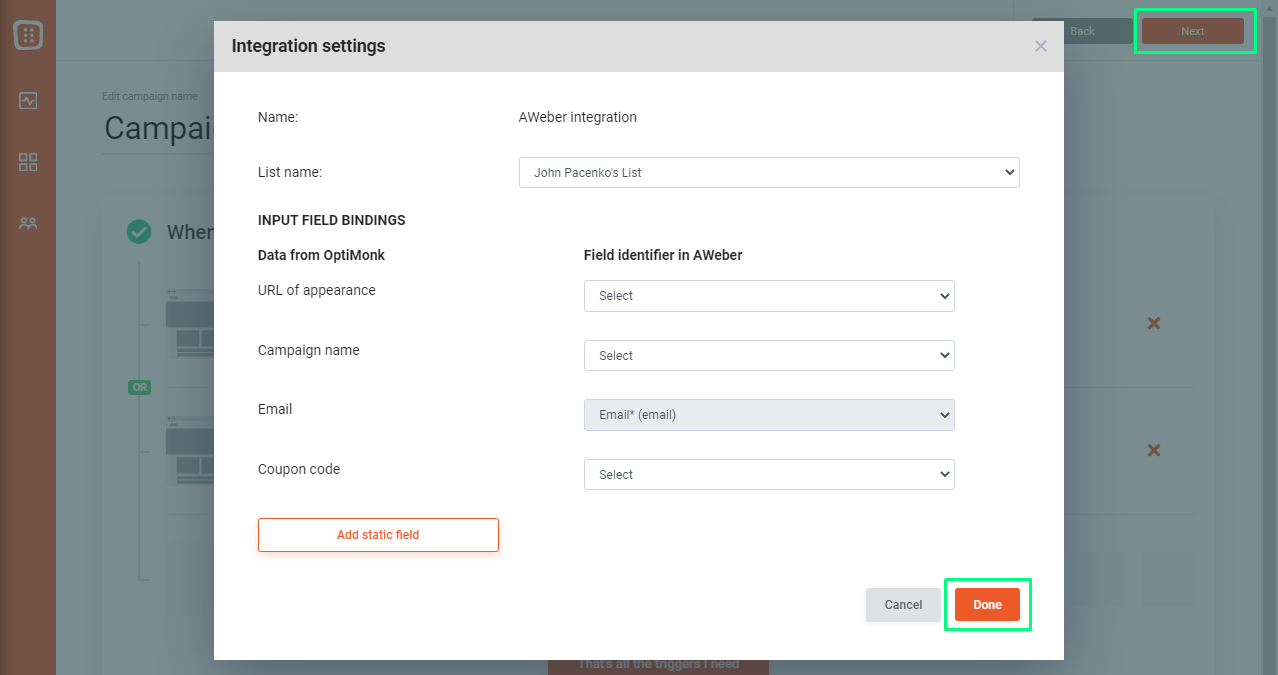Click the OptiMonk logo icon in the sidebar

coord(28,35)
